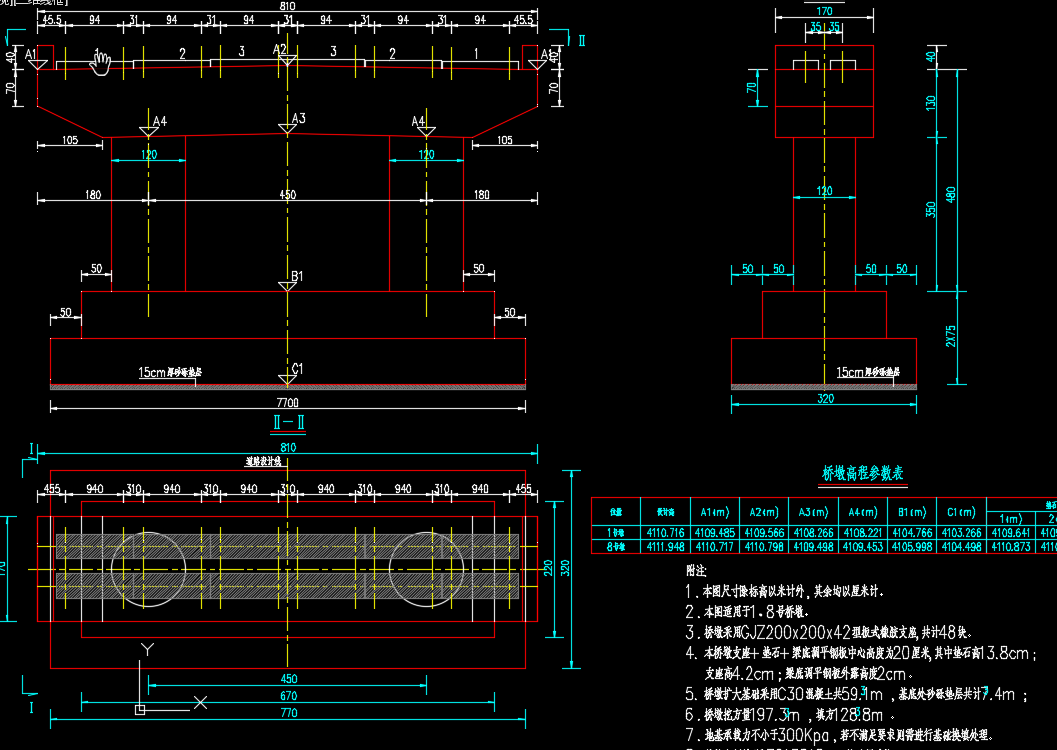Click the 道路设计线 label
This screenshot has height=750, width=1057.
tap(263, 462)
